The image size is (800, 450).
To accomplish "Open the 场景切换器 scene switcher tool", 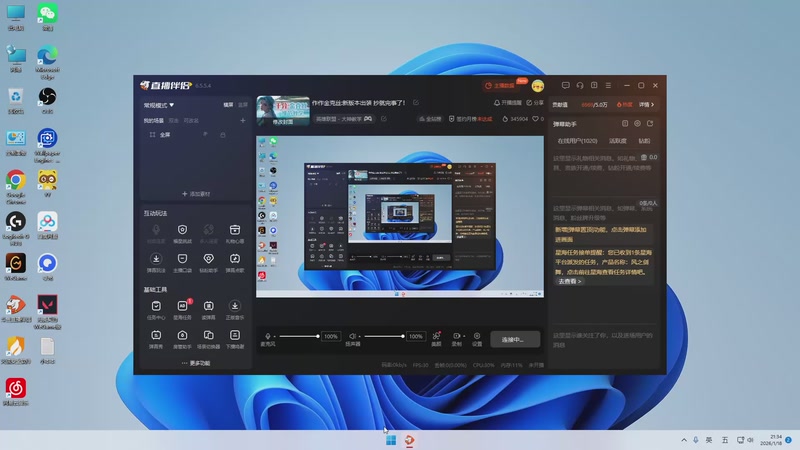I will 209,339.
